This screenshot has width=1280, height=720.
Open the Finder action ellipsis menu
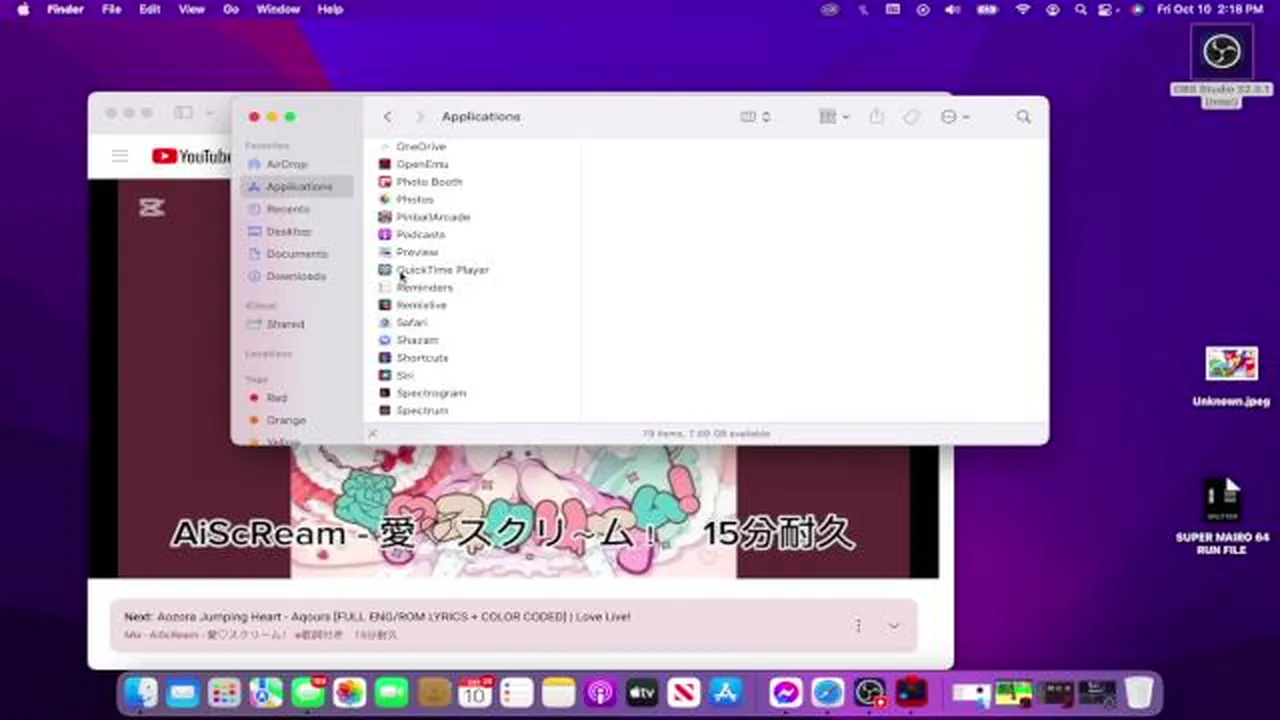click(955, 117)
